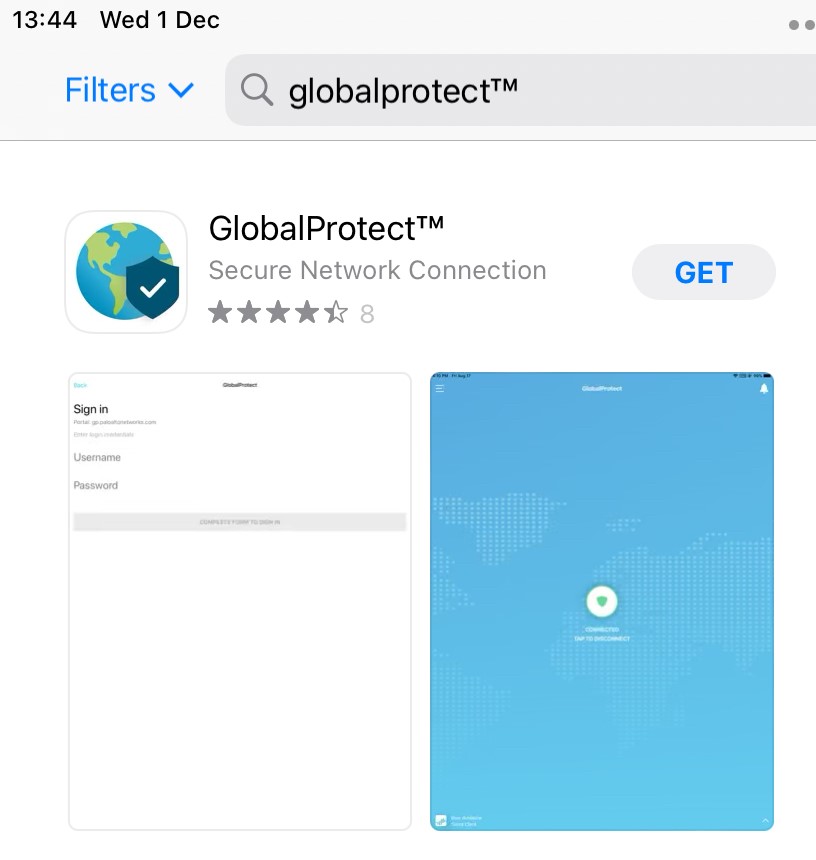Tap the bell notification icon in screenshot

[x=763, y=389]
